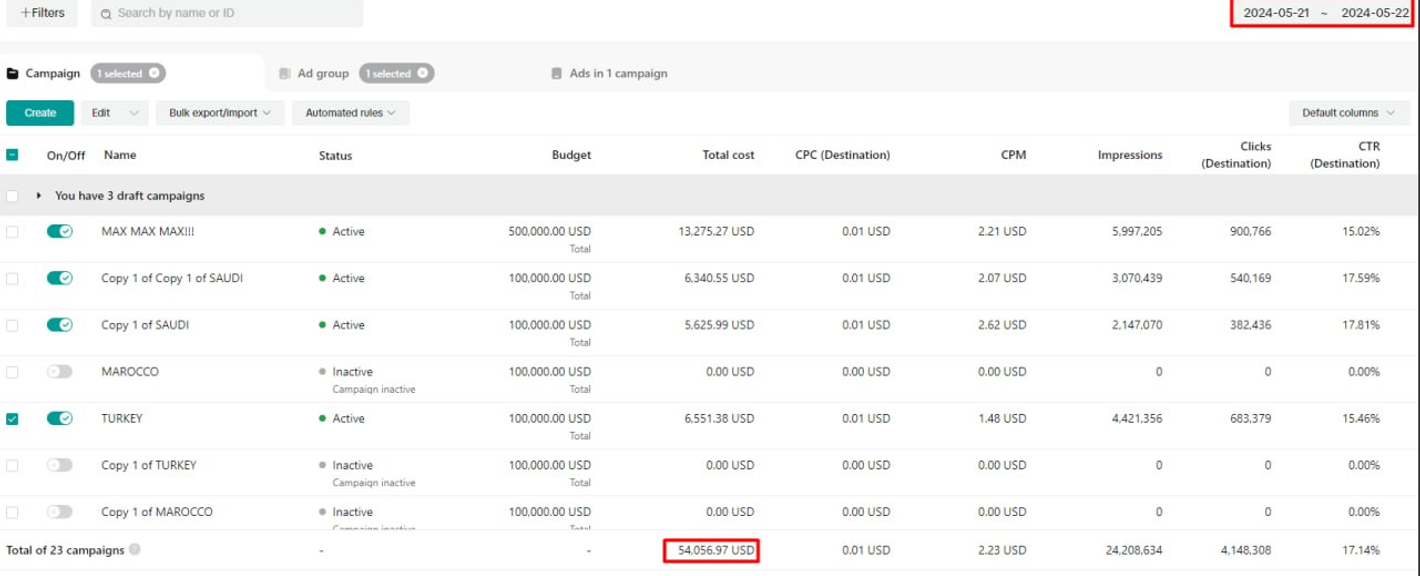Open the Filters button

[x=42, y=13]
